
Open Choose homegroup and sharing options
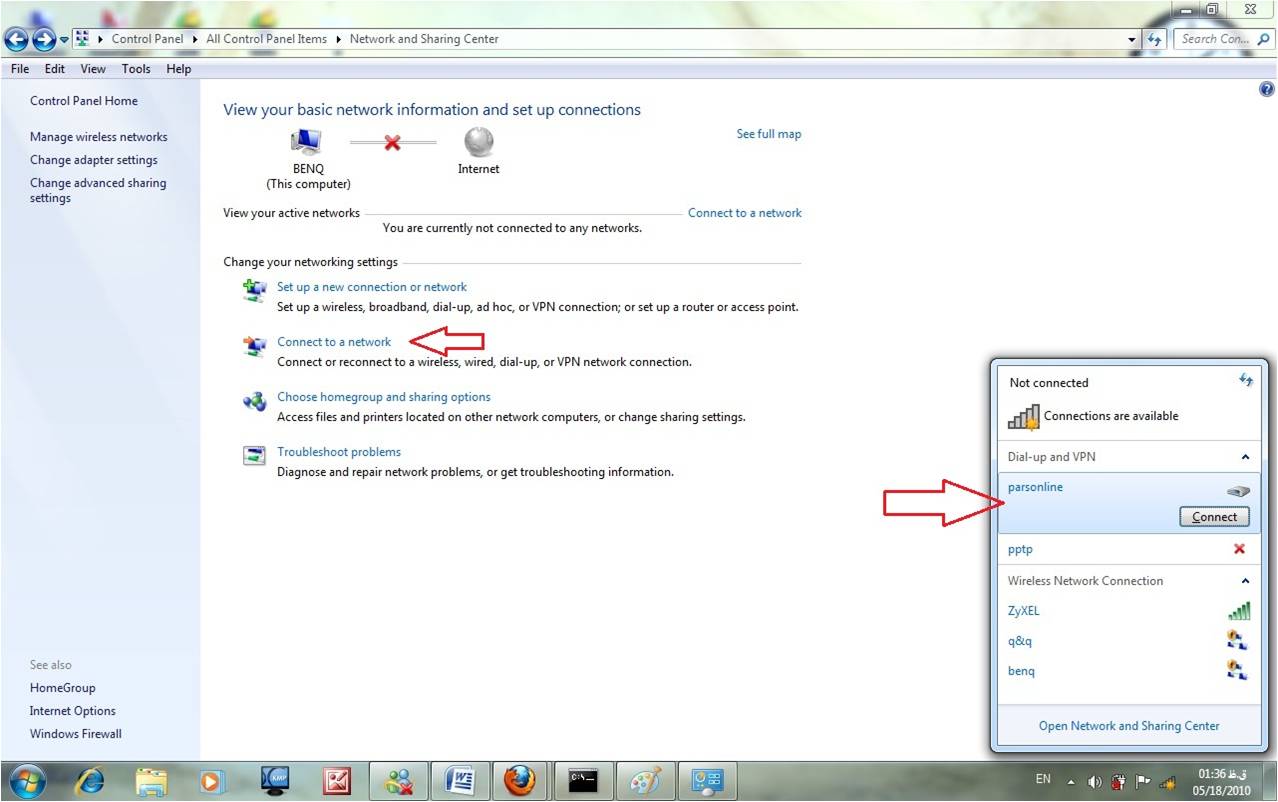point(384,397)
